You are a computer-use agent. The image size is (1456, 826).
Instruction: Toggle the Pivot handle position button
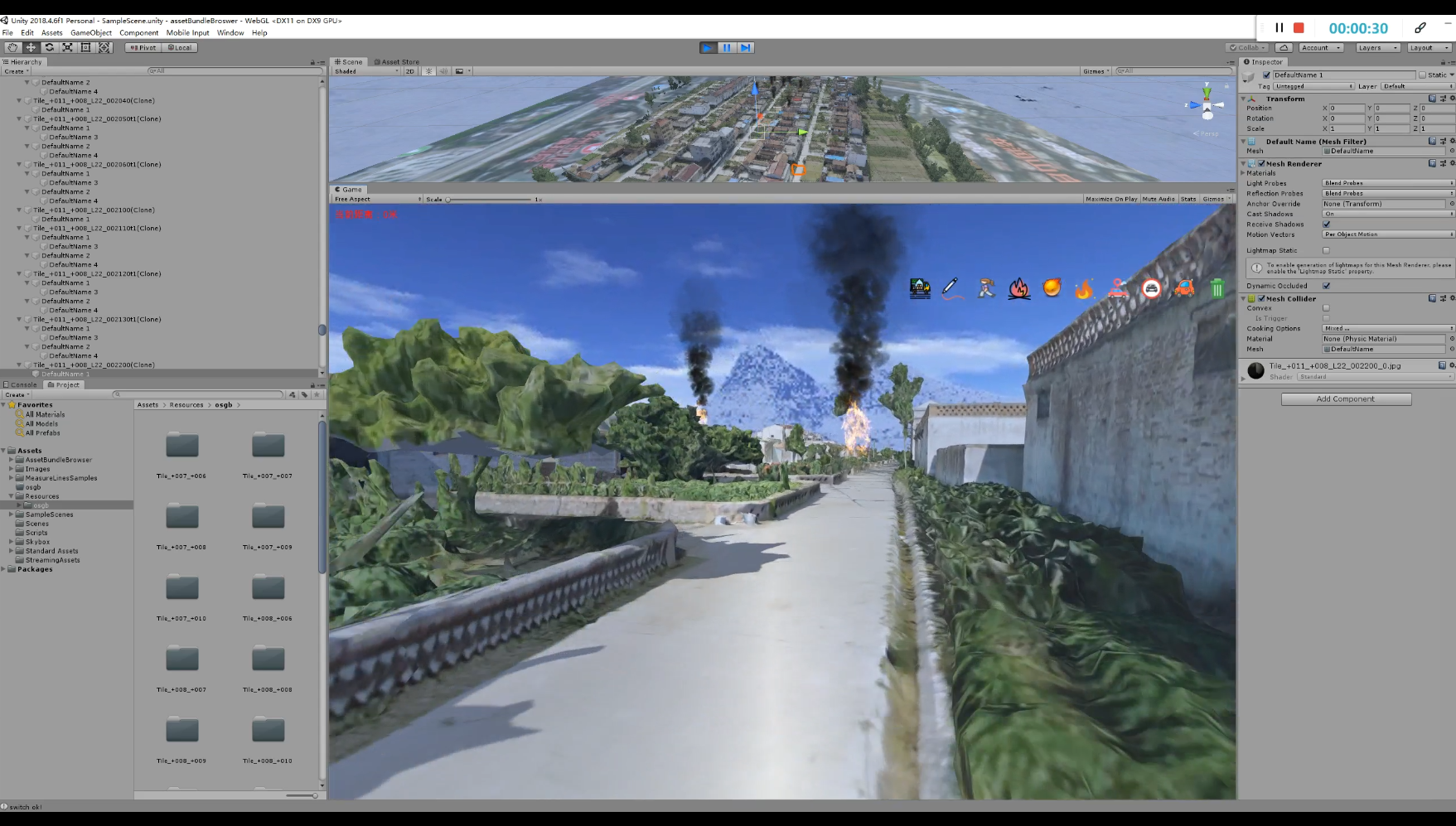[x=143, y=48]
